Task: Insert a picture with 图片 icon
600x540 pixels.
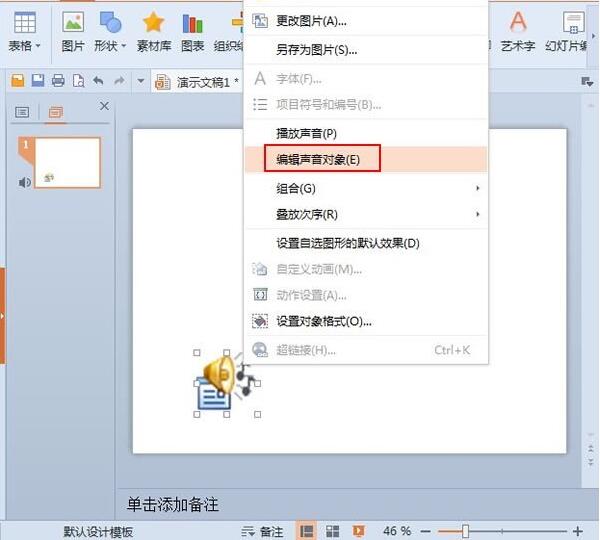Action: point(73,32)
